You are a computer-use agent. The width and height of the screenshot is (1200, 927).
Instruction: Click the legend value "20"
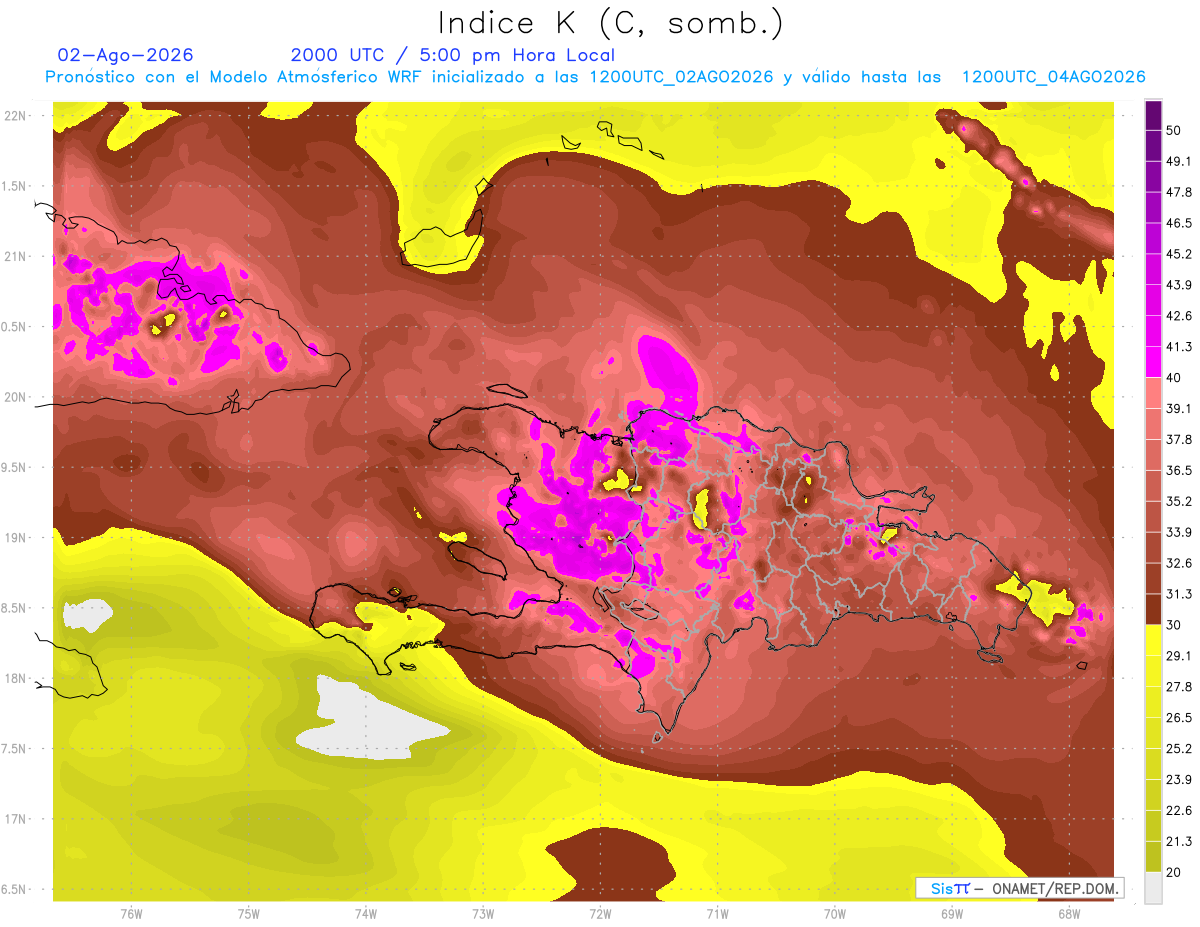(1174, 872)
